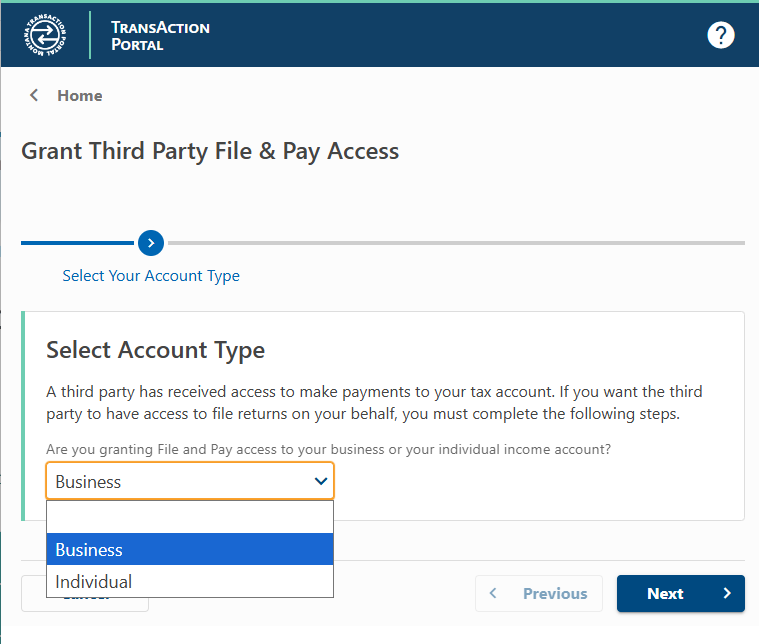Click the Previous button label
Image resolution: width=759 pixels, height=644 pixels.
click(x=553, y=594)
